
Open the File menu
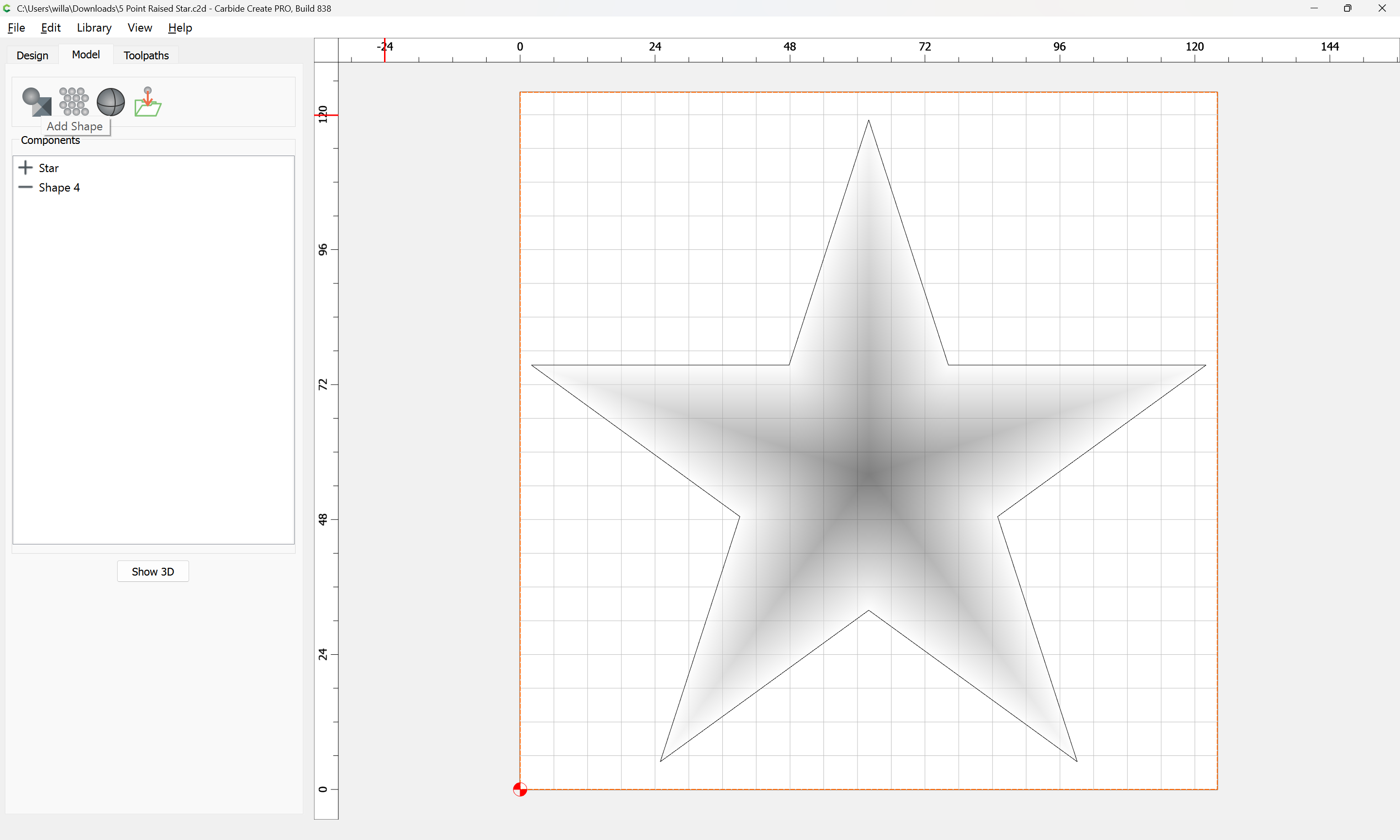click(16, 28)
